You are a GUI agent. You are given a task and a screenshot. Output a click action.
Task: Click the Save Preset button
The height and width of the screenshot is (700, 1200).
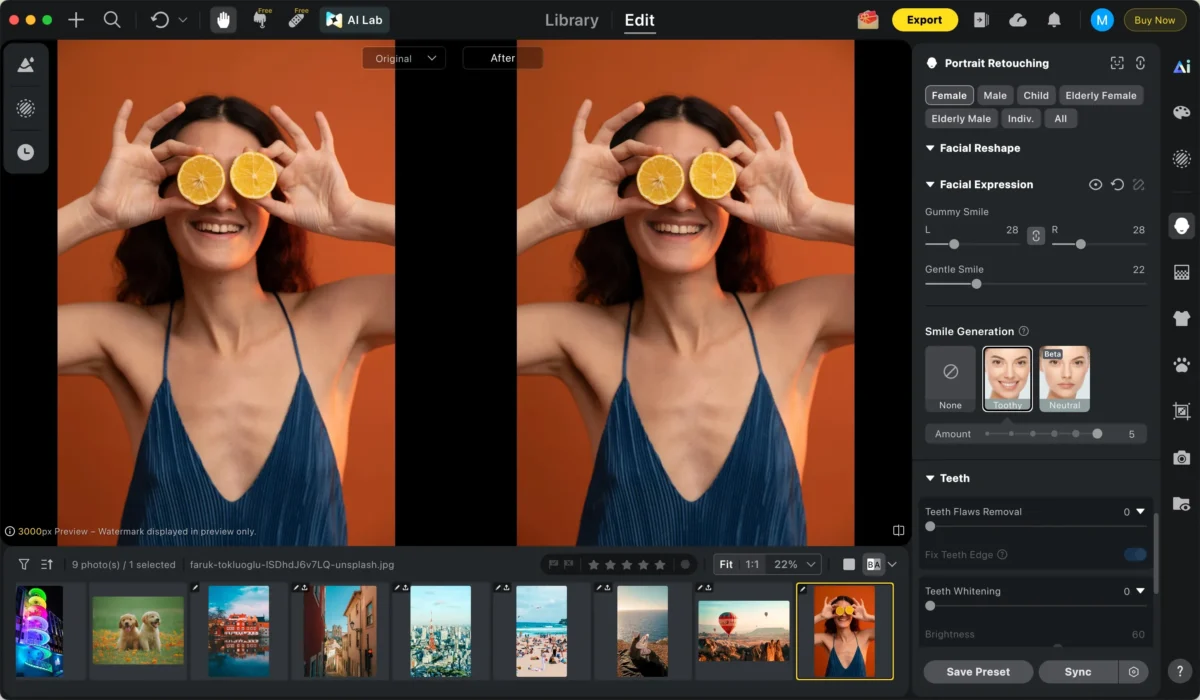tap(977, 671)
